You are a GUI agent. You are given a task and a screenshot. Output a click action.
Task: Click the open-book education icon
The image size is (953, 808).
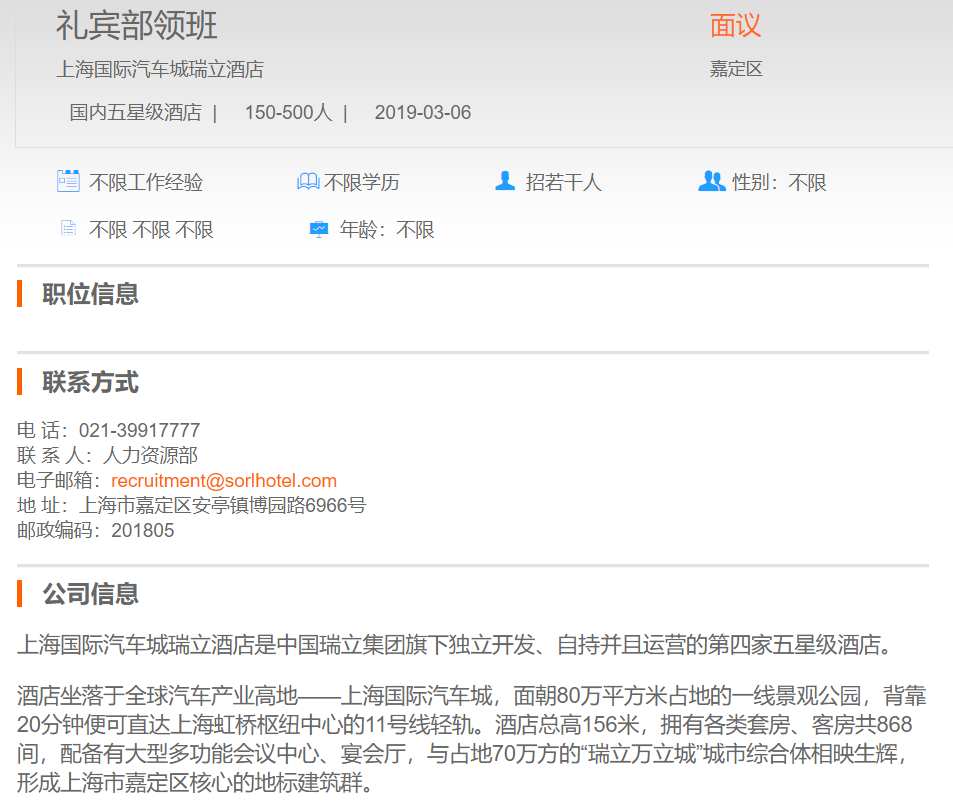[308, 182]
